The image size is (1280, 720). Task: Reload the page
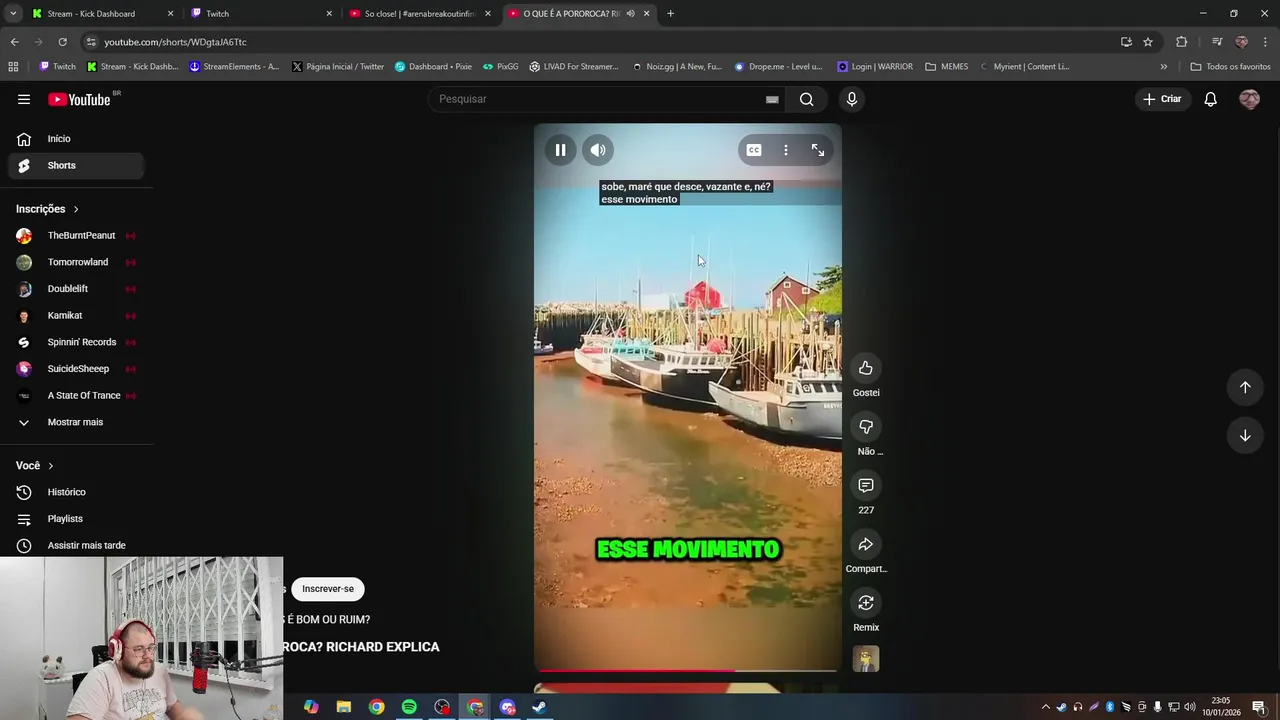tap(62, 42)
